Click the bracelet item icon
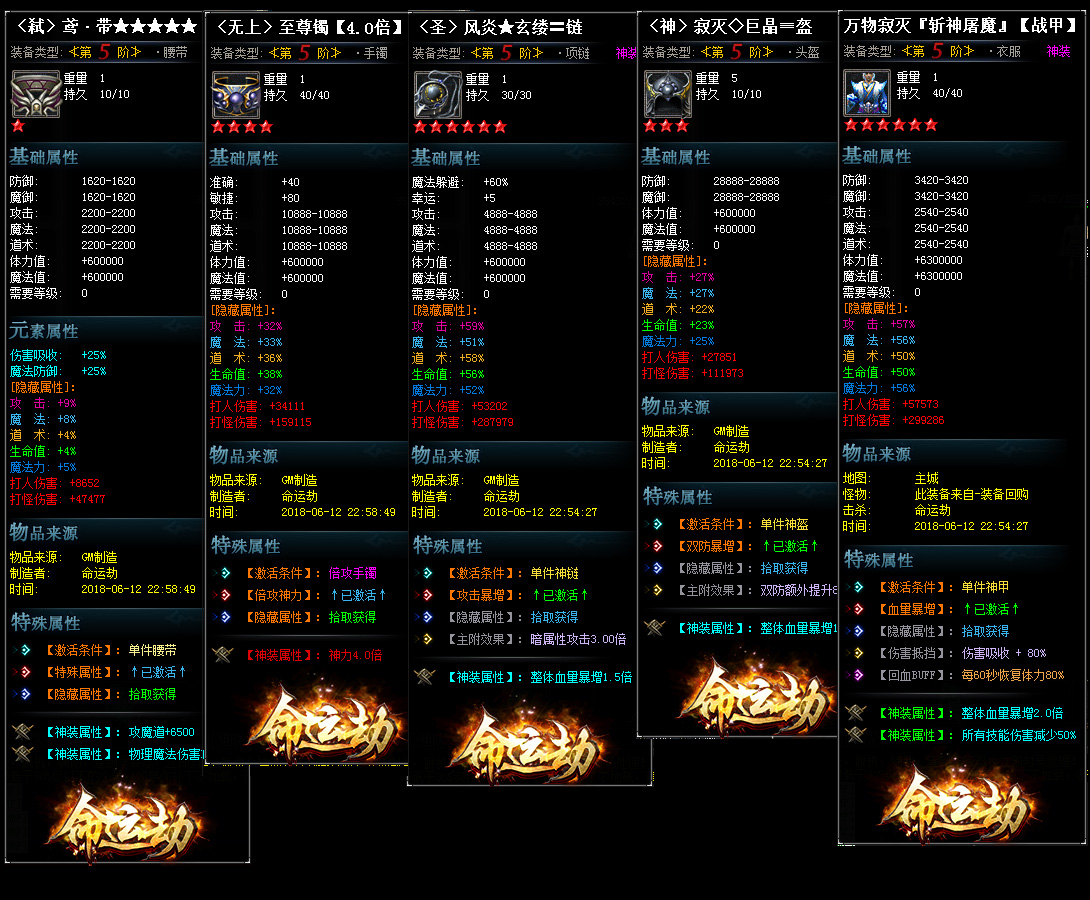The height and width of the screenshot is (900, 1090). point(236,96)
